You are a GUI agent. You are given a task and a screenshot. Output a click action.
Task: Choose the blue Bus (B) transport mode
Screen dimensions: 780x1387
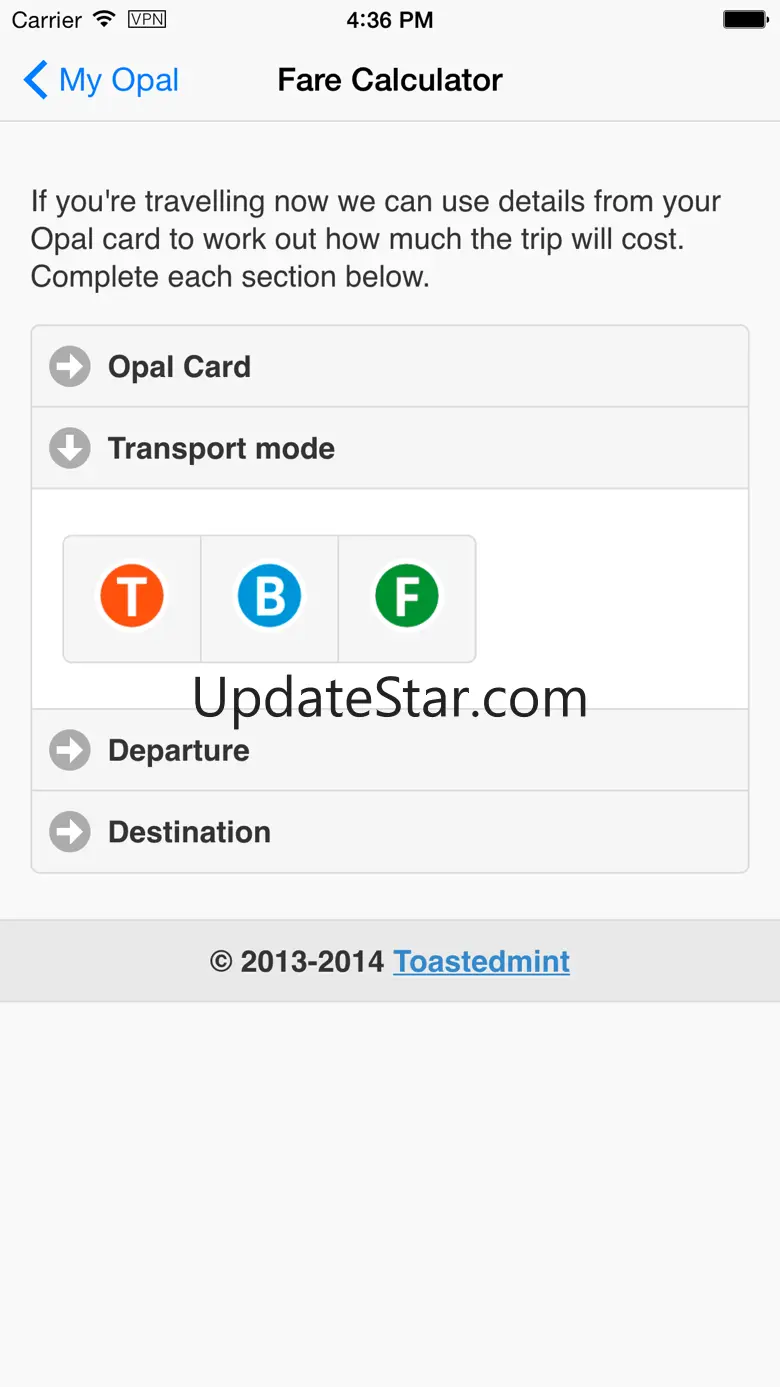269,597
